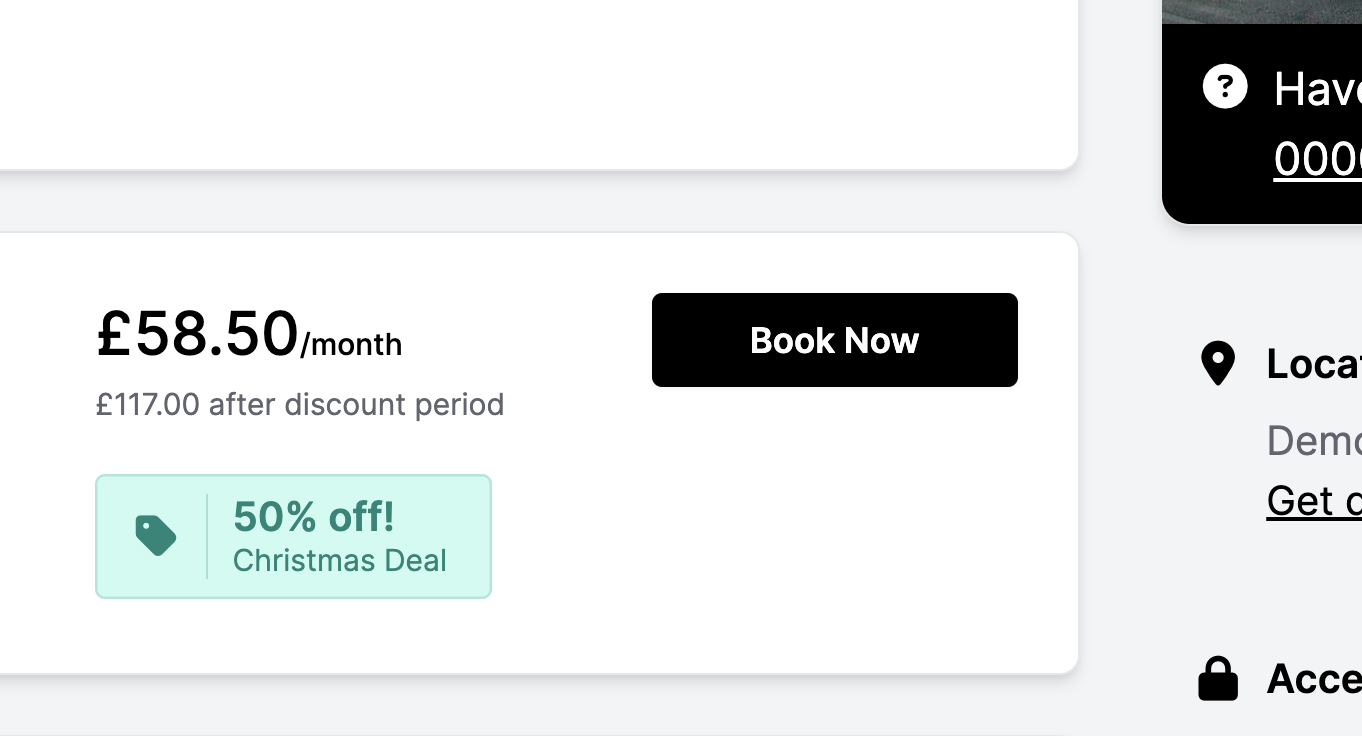Click the padlock access icon
The width and height of the screenshot is (1362, 736).
point(1218,679)
